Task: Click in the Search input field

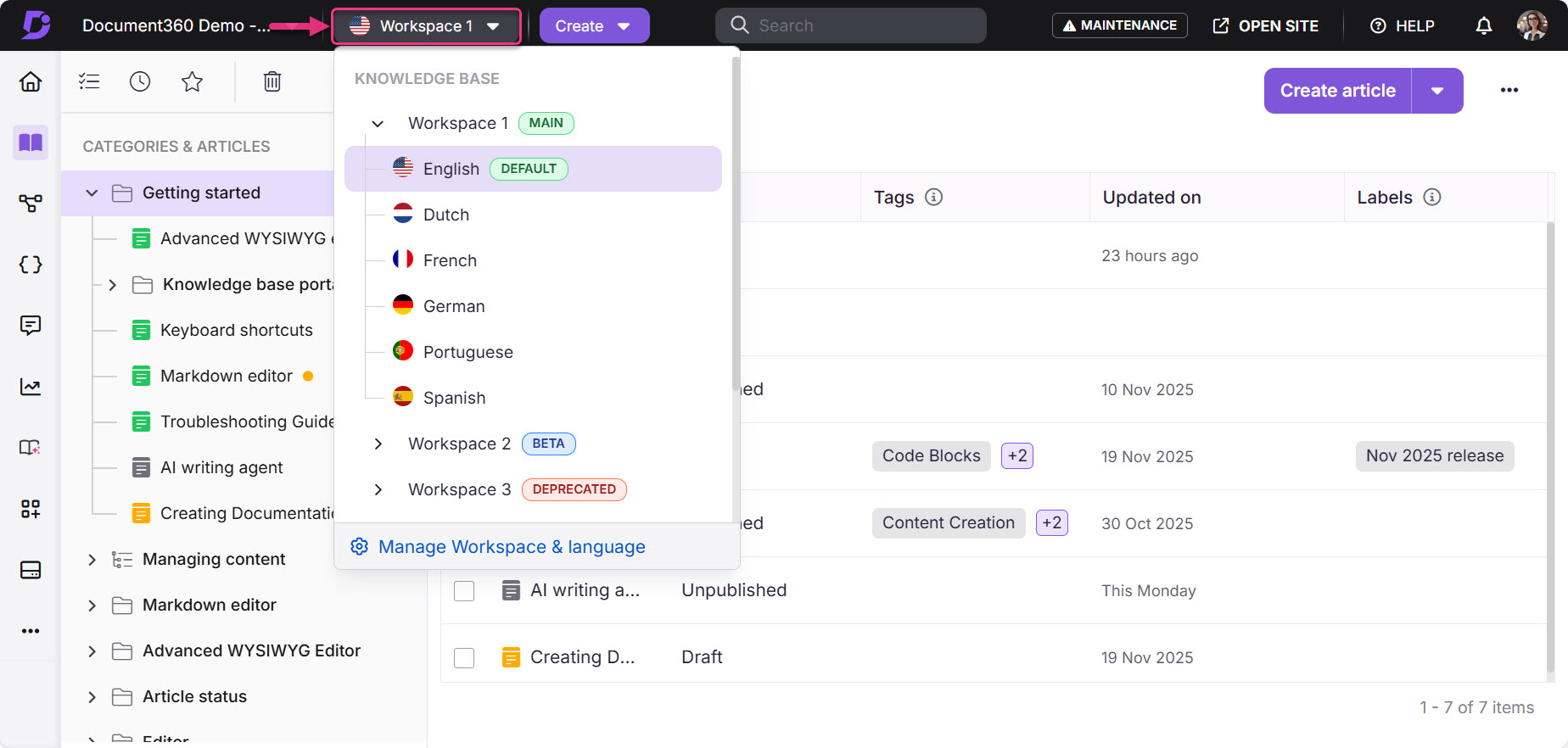Action: point(851,25)
